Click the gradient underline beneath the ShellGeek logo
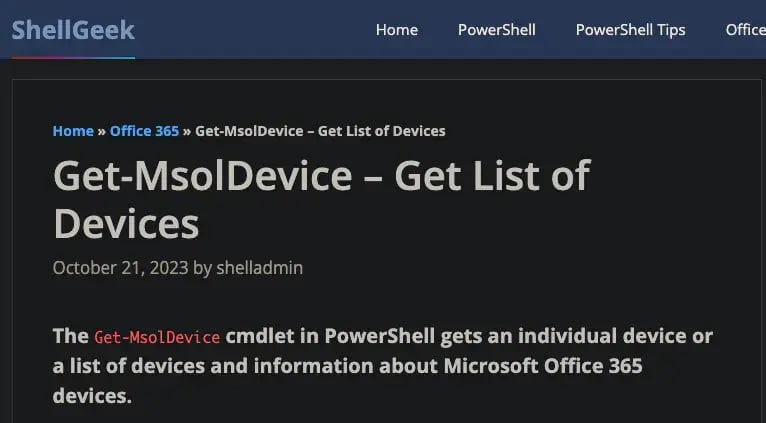Screen dimensions: 766x423 click(x=72, y=57)
